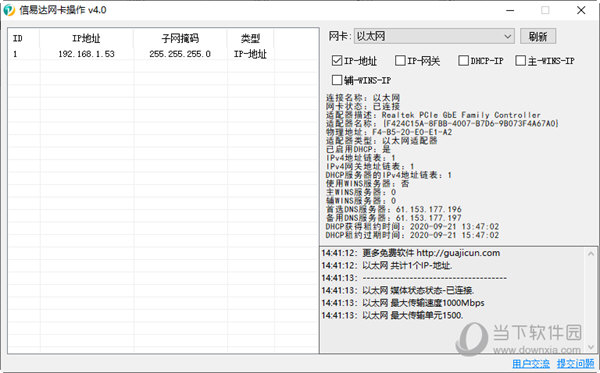
Task: Select the row ID 1 cell
Action: 15,54
